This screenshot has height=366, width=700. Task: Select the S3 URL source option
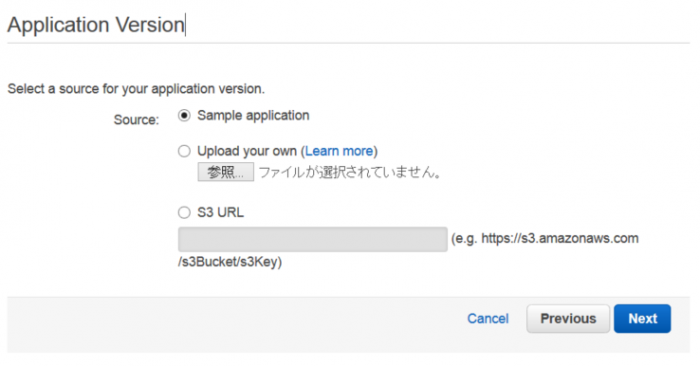click(x=184, y=212)
